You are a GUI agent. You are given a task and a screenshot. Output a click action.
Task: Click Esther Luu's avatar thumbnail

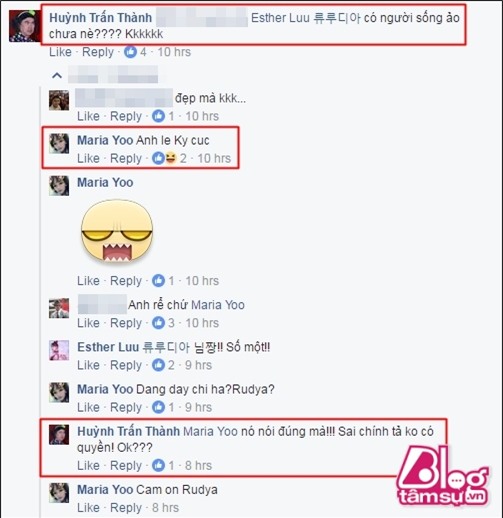pos(59,350)
